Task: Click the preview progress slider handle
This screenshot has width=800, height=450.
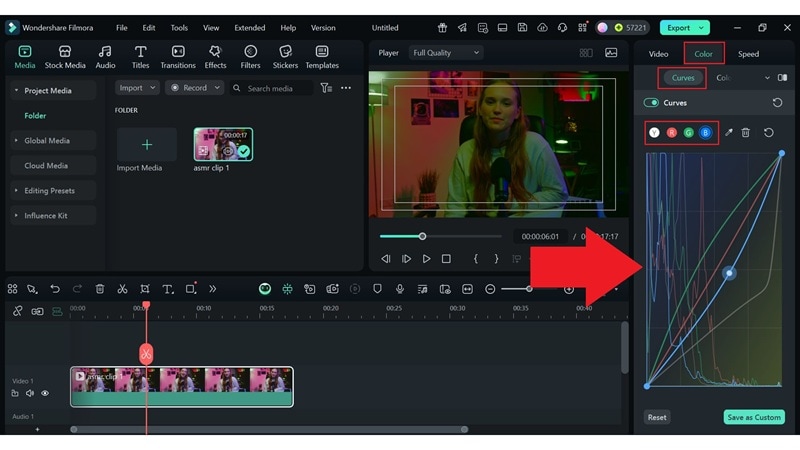Action: pyautogui.click(x=422, y=236)
